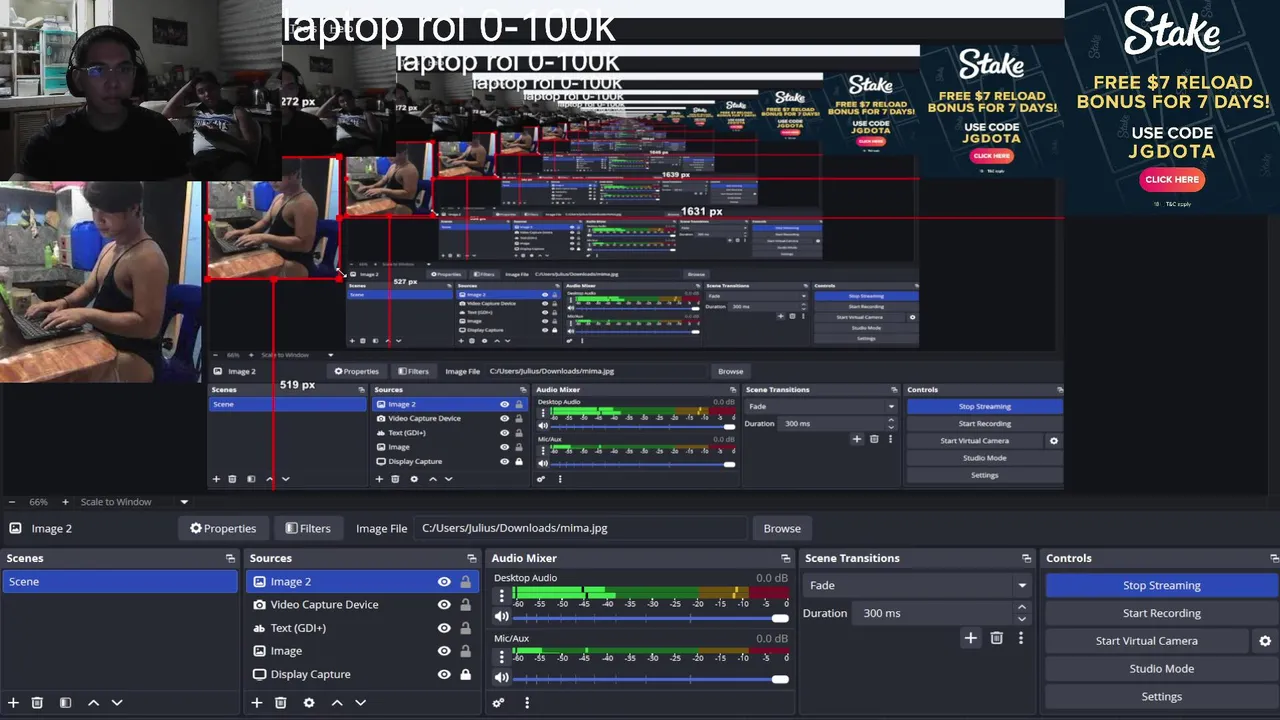Mute Desktop Audio speaker icon
This screenshot has height=720, width=1280.
[x=501, y=616]
